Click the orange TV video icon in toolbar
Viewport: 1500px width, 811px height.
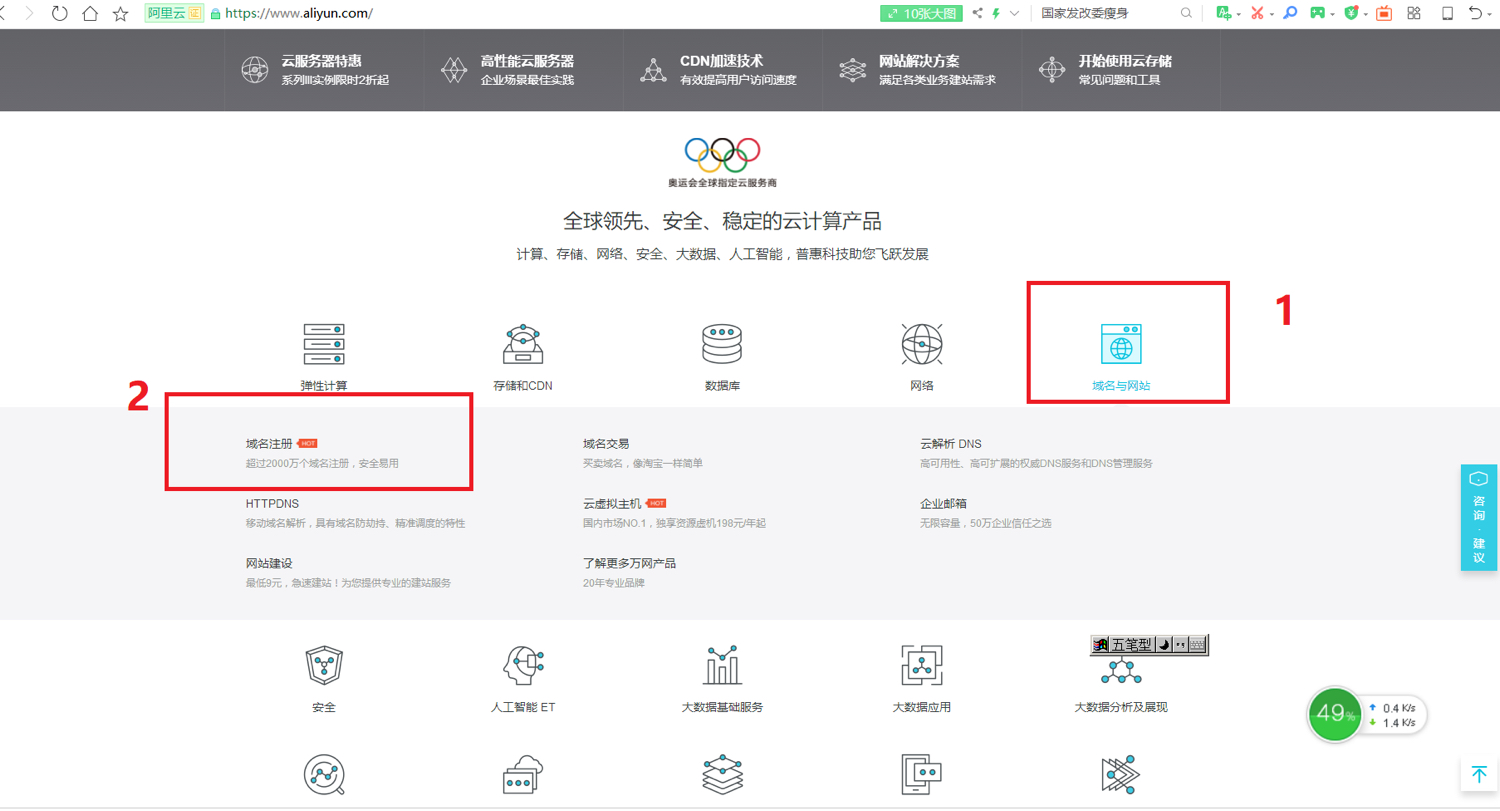pyautogui.click(x=1383, y=13)
